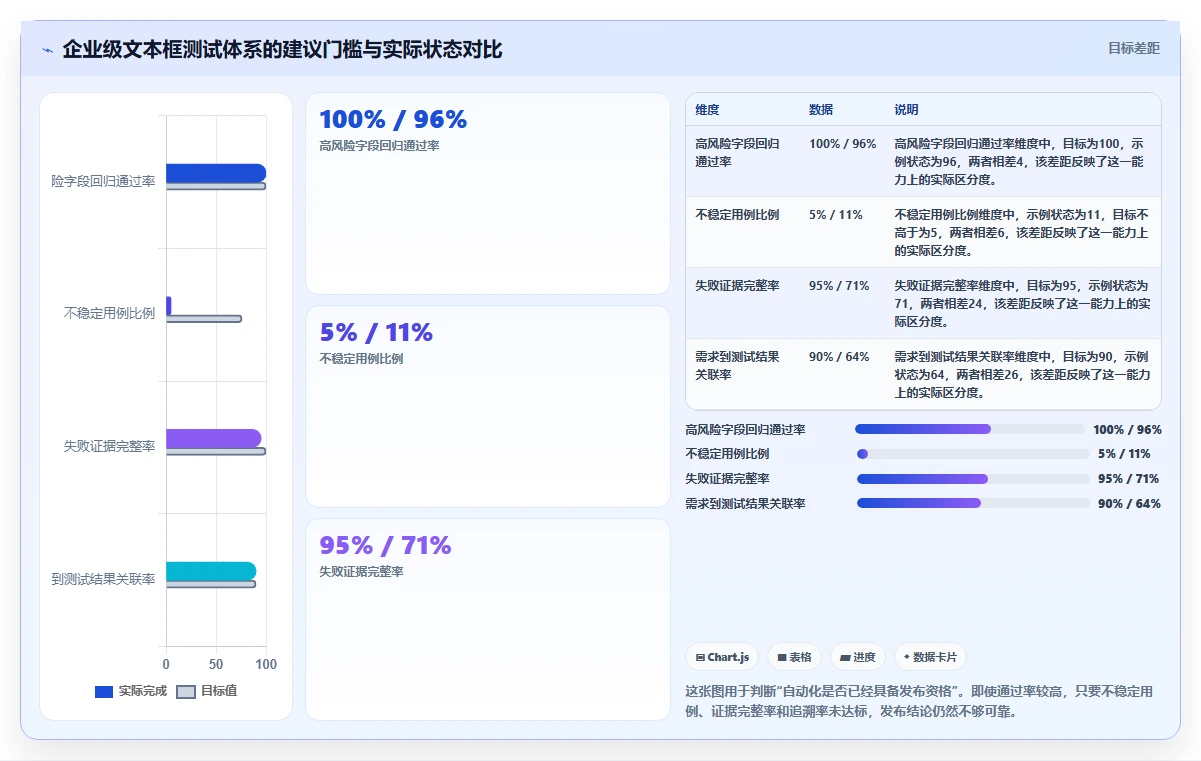
Task: Click the explanation for 失败证据完整率 row
Action: (1022, 304)
